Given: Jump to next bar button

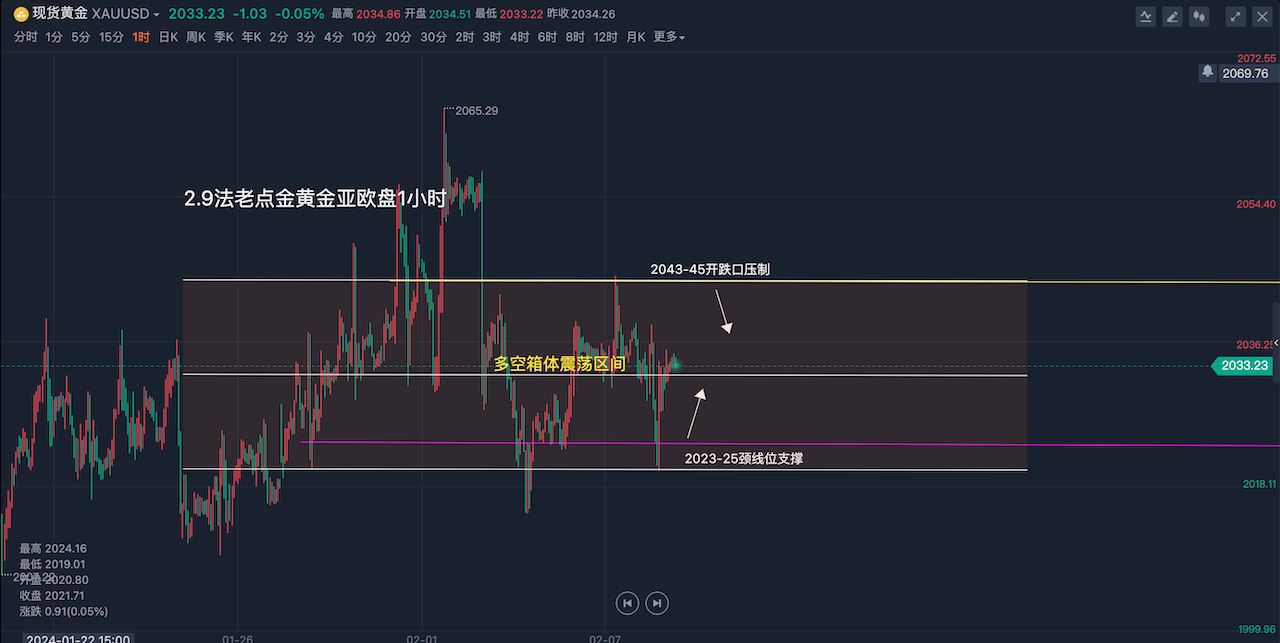Looking at the screenshot, I should click(x=657, y=603).
